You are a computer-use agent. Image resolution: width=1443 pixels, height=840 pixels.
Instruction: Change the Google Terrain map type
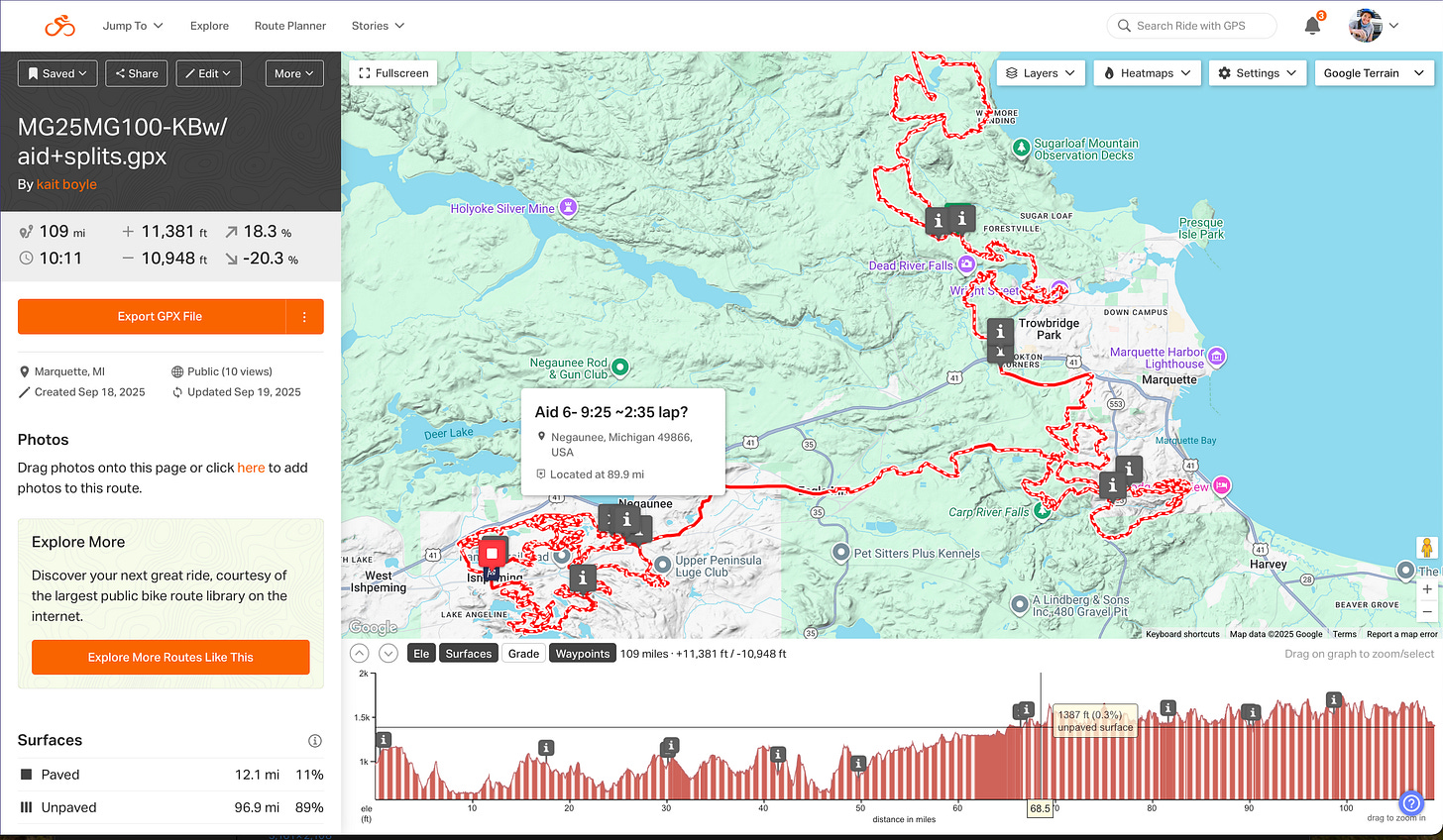[1374, 73]
